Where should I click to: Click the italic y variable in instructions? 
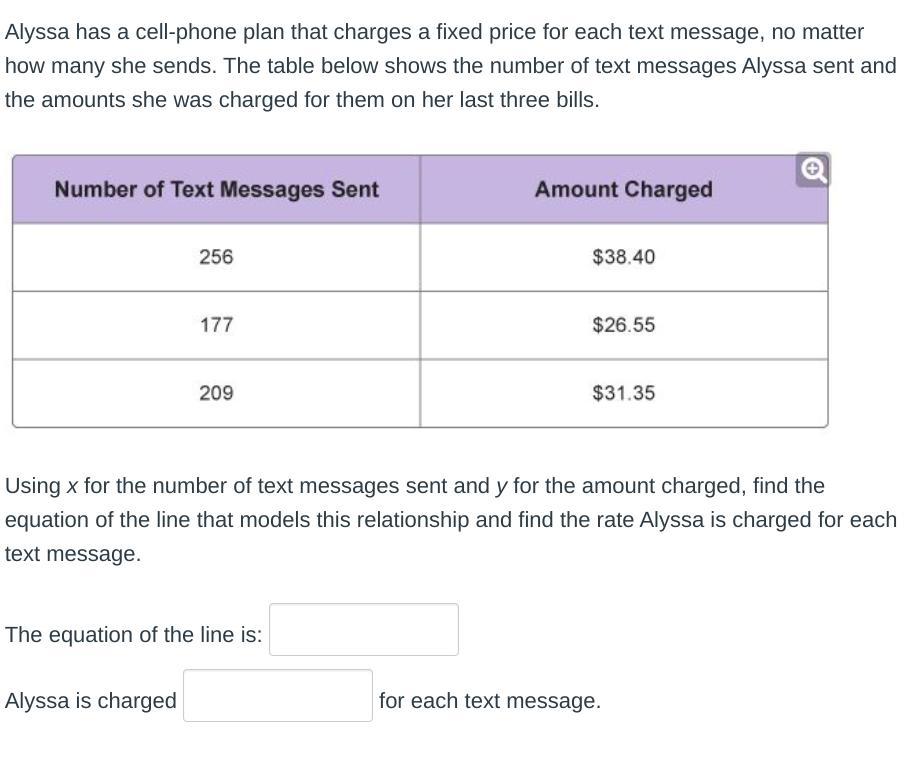[501, 487]
